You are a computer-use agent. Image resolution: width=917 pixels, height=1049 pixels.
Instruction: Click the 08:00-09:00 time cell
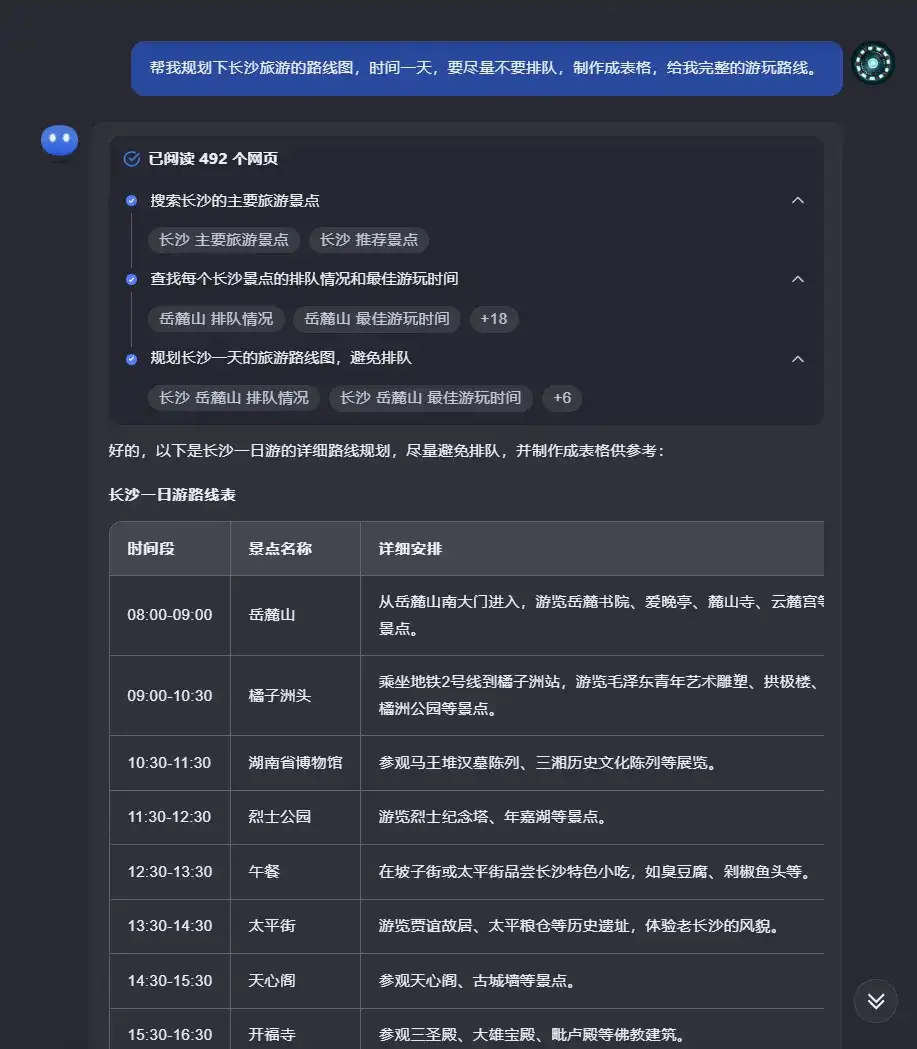pos(170,615)
